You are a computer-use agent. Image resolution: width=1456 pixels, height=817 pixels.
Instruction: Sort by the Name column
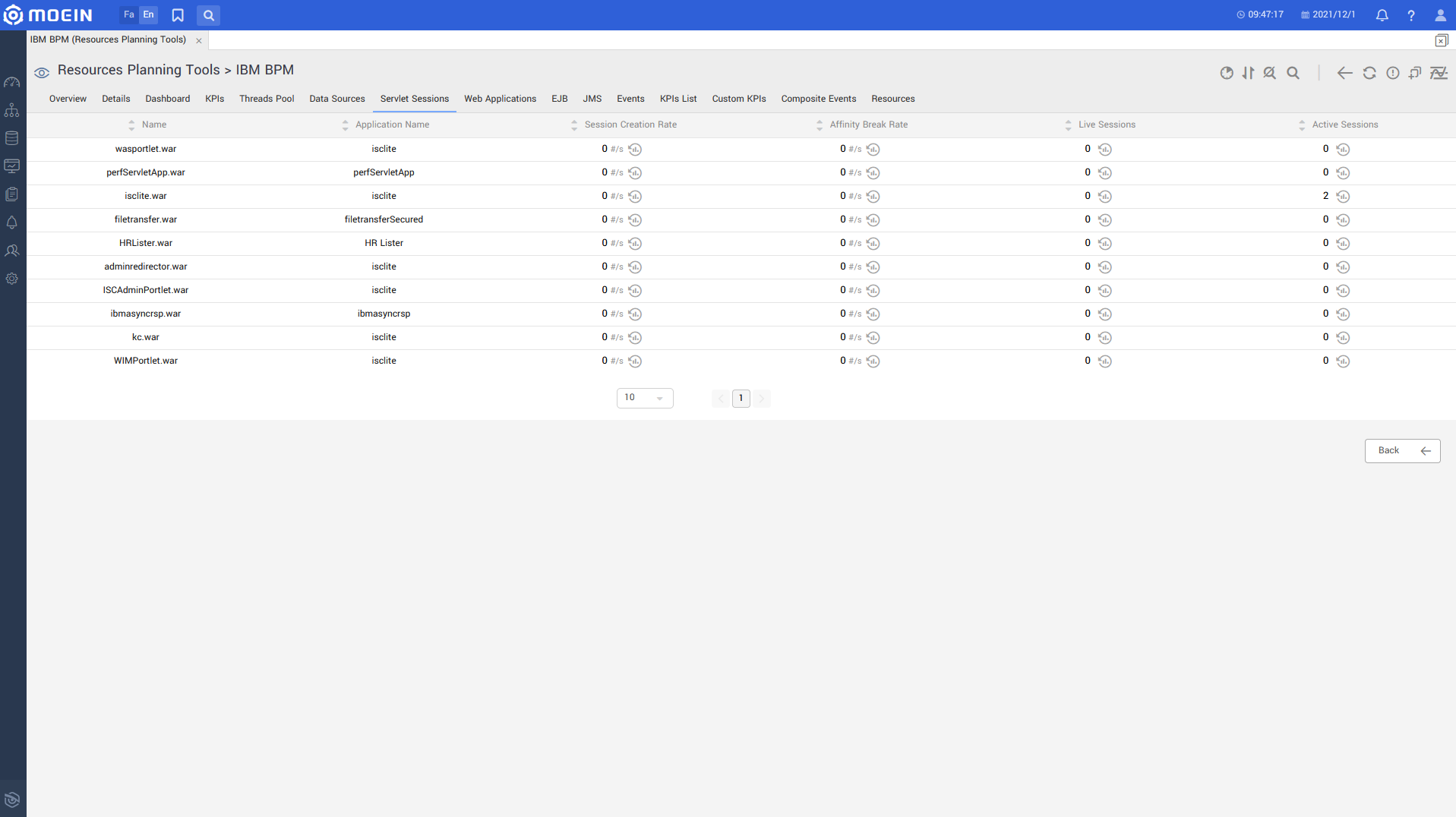(147, 125)
